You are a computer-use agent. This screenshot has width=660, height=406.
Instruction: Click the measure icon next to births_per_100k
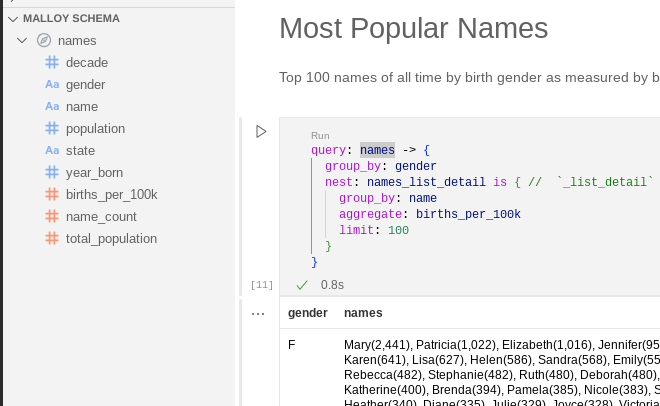[52, 194]
